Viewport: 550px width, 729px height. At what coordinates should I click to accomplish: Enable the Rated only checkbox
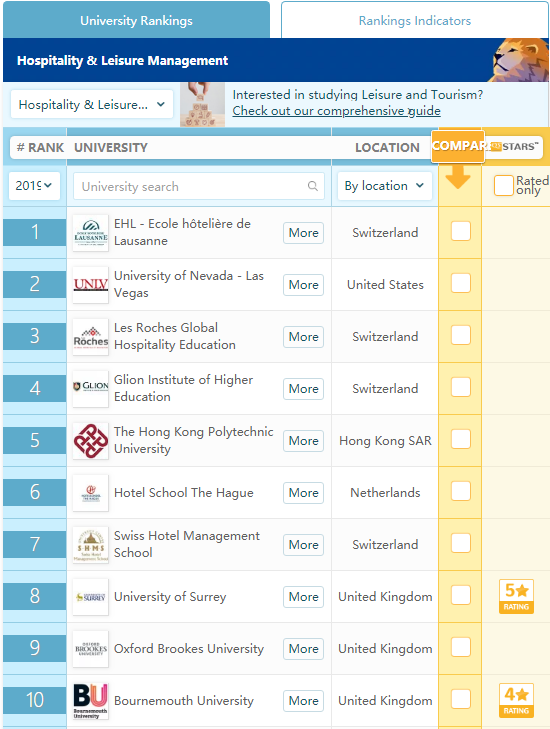point(504,186)
